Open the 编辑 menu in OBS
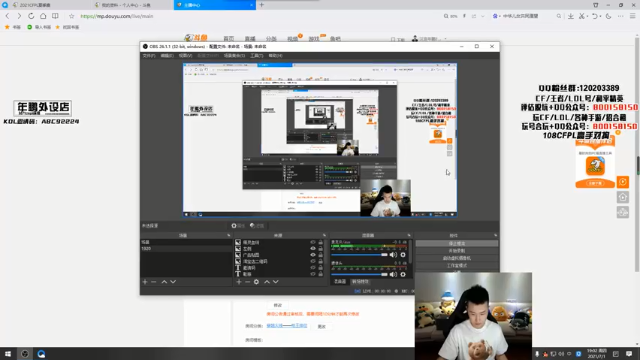 [x=167, y=56]
